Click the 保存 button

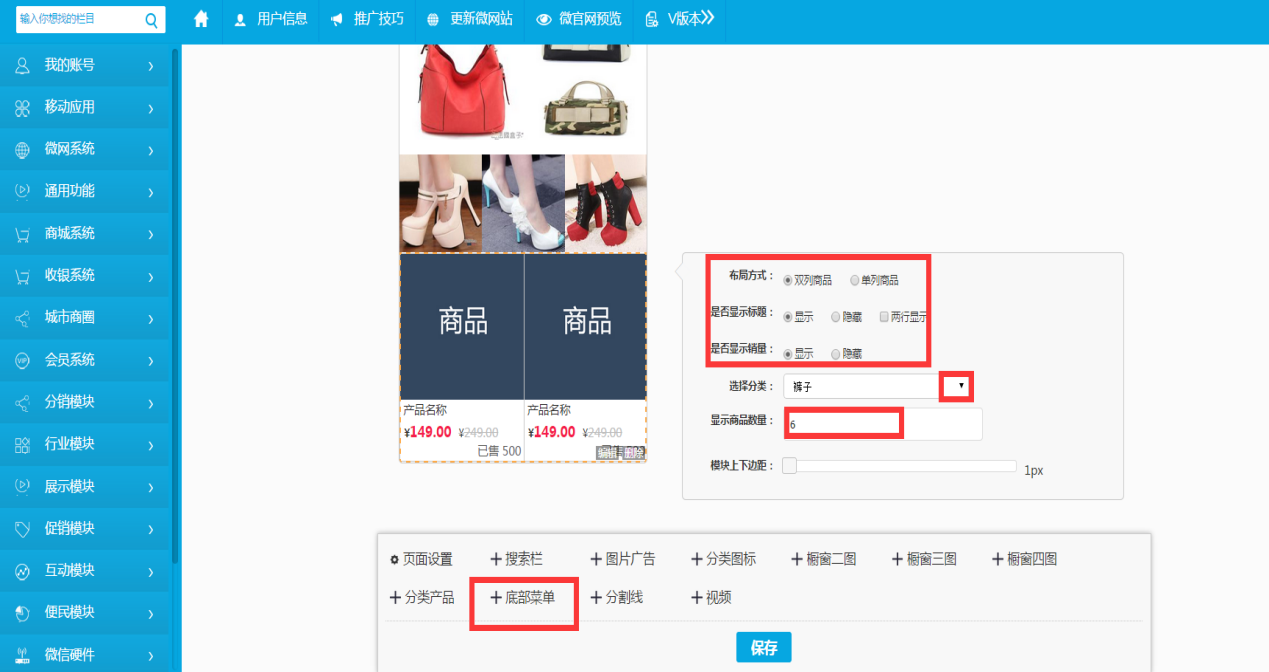[763, 647]
